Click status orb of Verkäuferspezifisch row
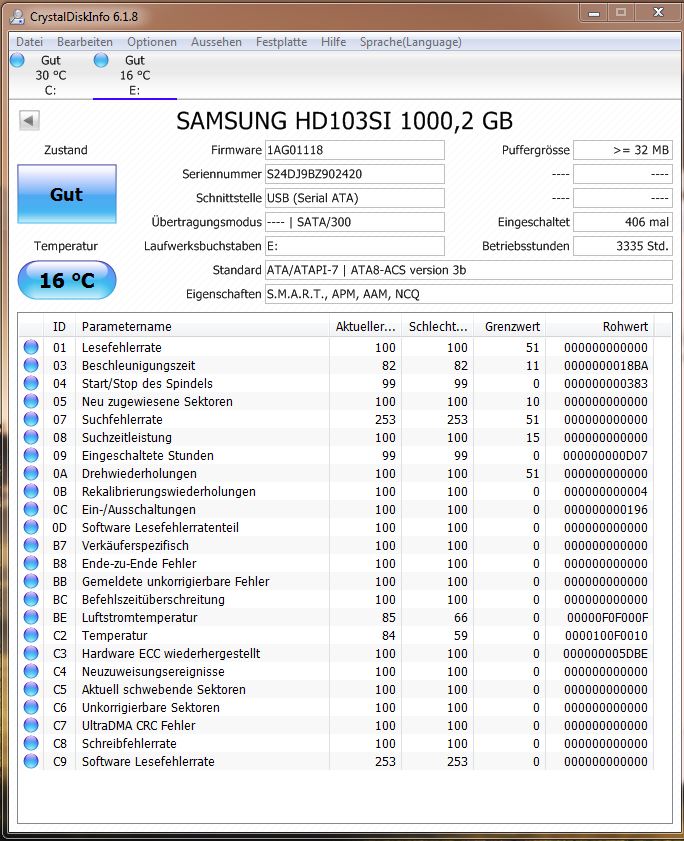Image resolution: width=684 pixels, height=841 pixels. [31, 545]
